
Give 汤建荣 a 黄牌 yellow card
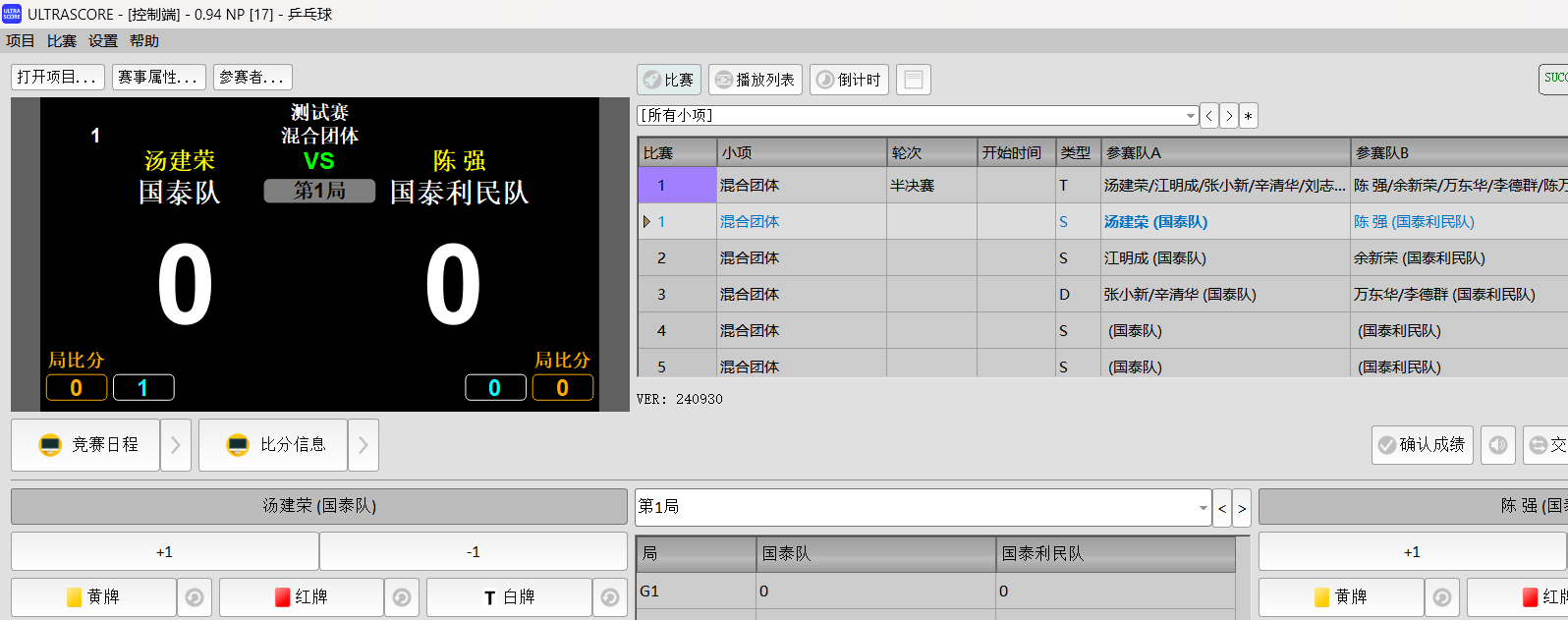click(x=93, y=597)
